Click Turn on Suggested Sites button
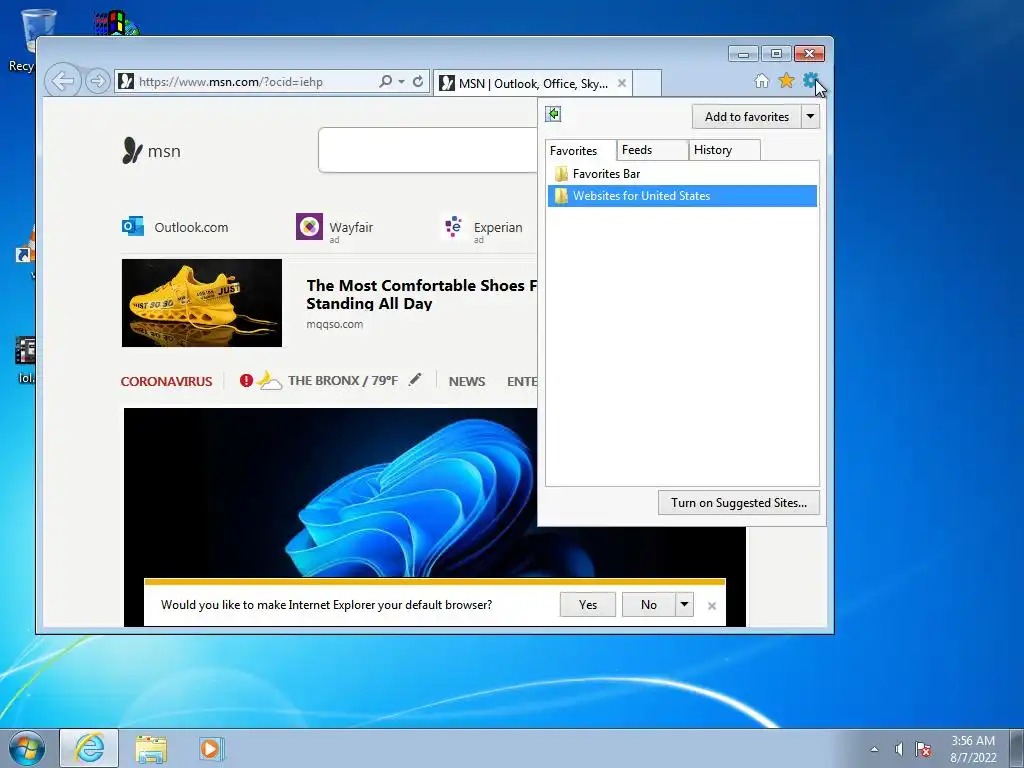1024x768 pixels. pos(739,503)
